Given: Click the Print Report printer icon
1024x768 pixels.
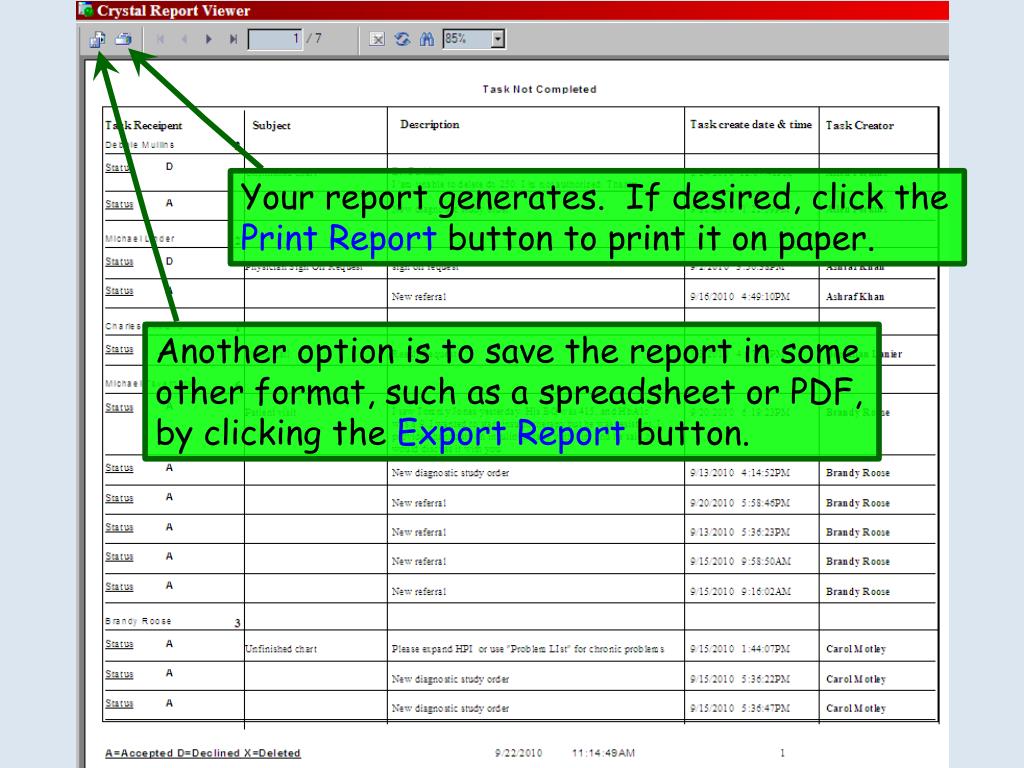Looking at the screenshot, I should point(123,39).
